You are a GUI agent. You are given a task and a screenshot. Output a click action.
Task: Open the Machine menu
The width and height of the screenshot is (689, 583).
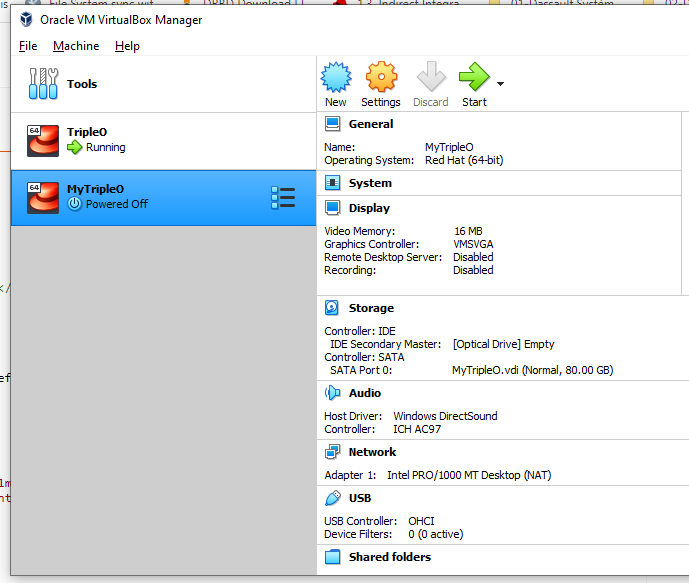76,46
